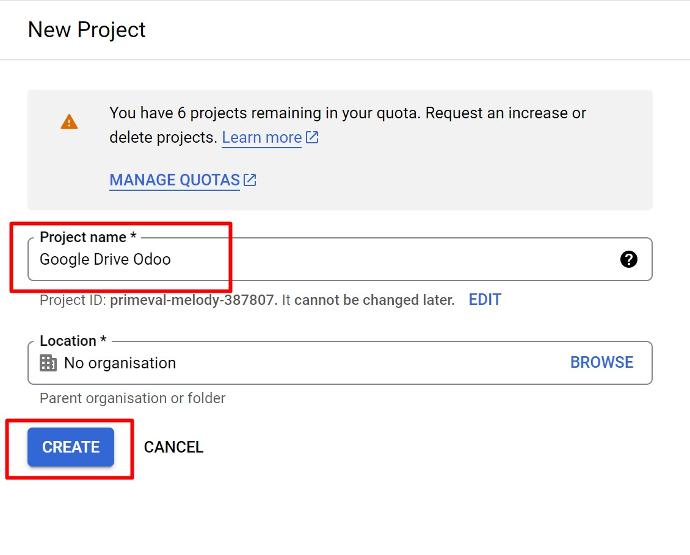Viewport: 690px width, 555px height.
Task: Open the MANAGE QUOTAS link
Action: 175,180
